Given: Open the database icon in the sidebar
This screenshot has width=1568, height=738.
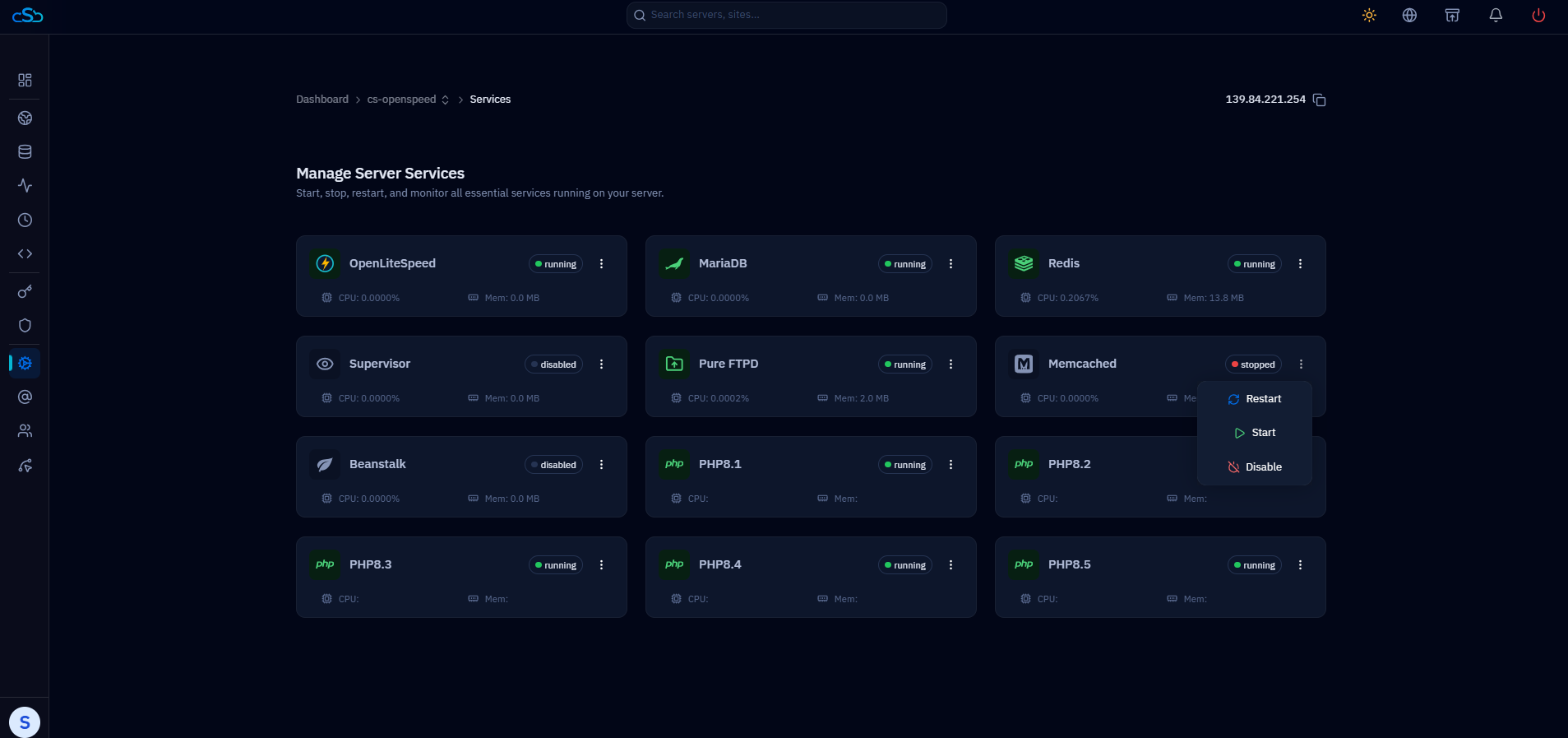Looking at the screenshot, I should [x=25, y=151].
